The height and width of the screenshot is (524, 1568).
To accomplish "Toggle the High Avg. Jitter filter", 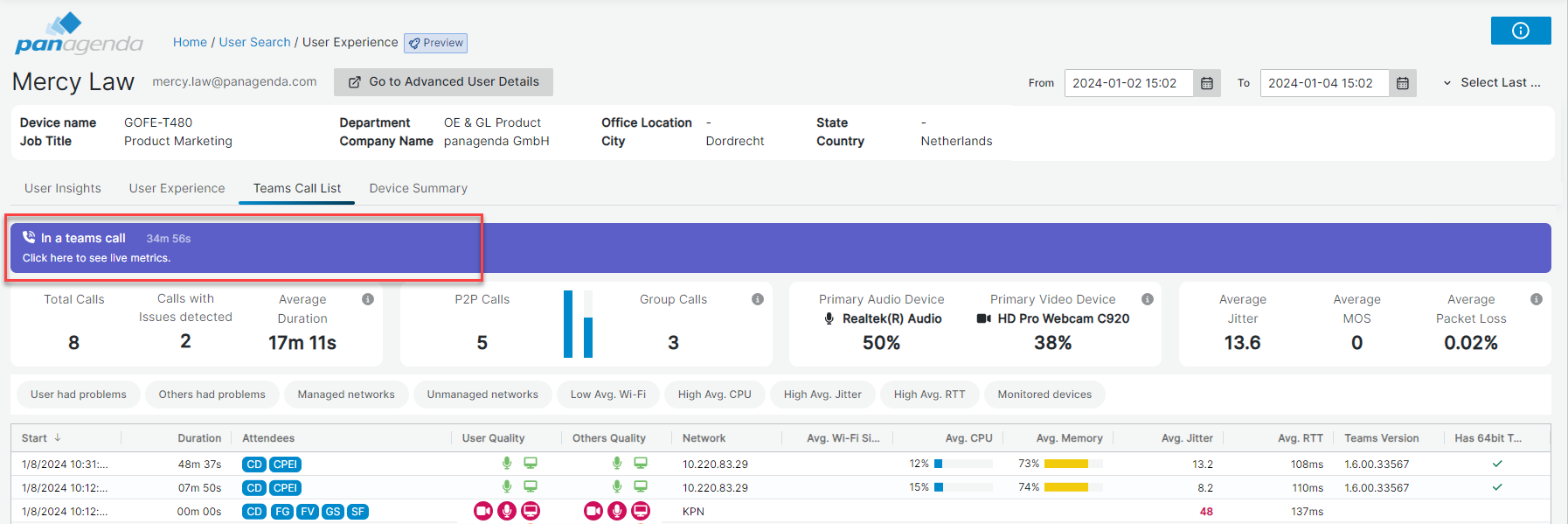I will point(822,395).
